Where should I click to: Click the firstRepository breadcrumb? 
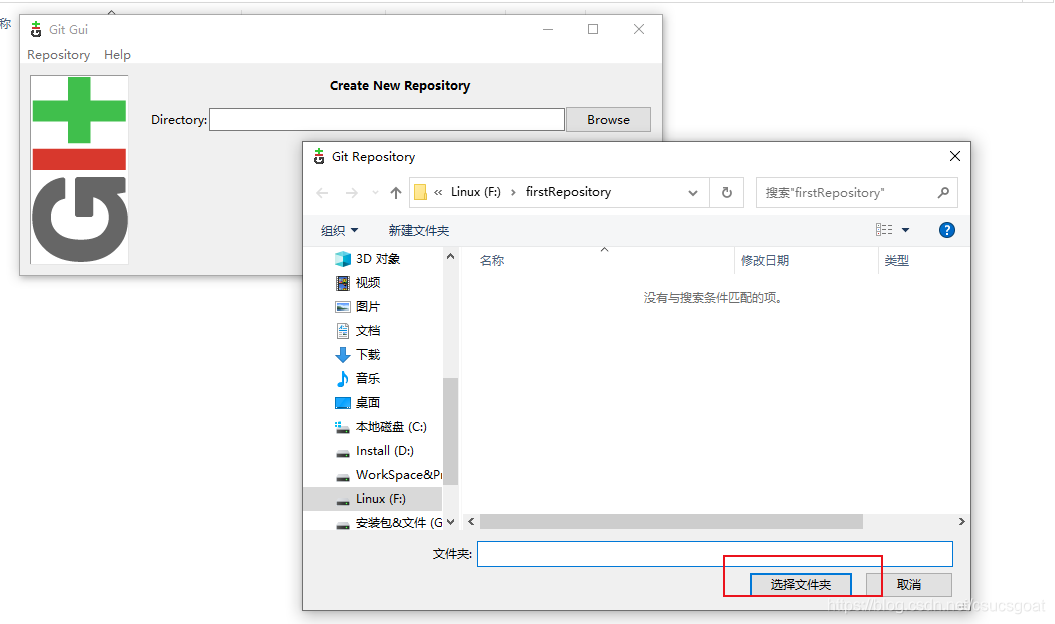pos(569,192)
